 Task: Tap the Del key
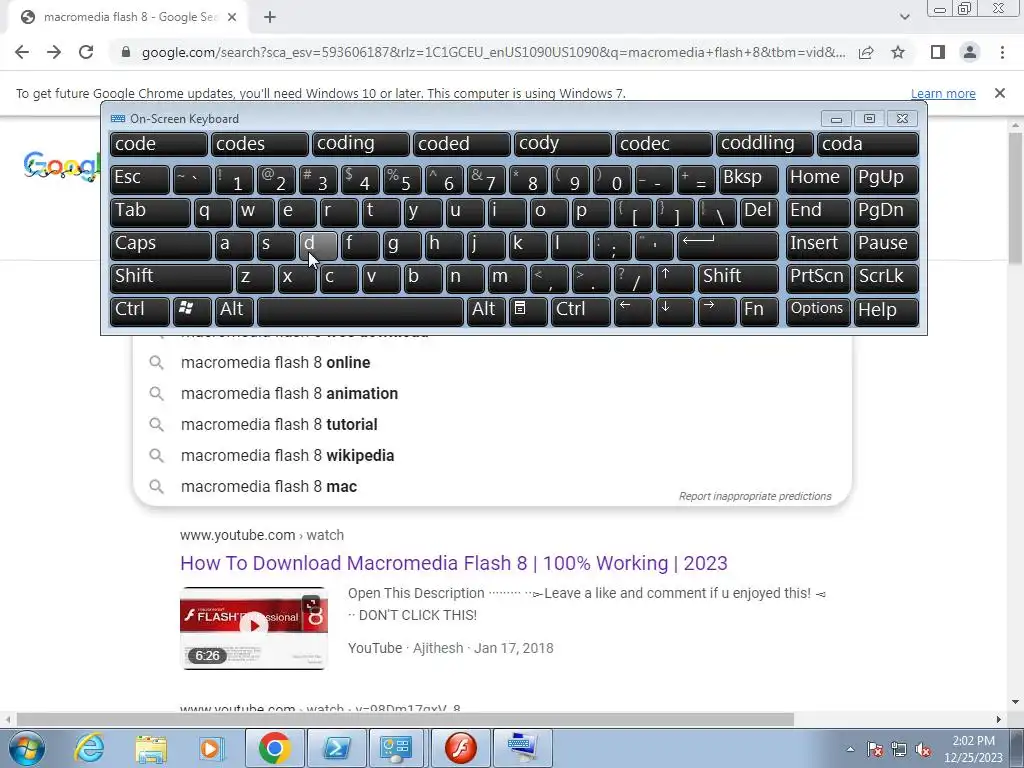pyautogui.click(x=759, y=212)
